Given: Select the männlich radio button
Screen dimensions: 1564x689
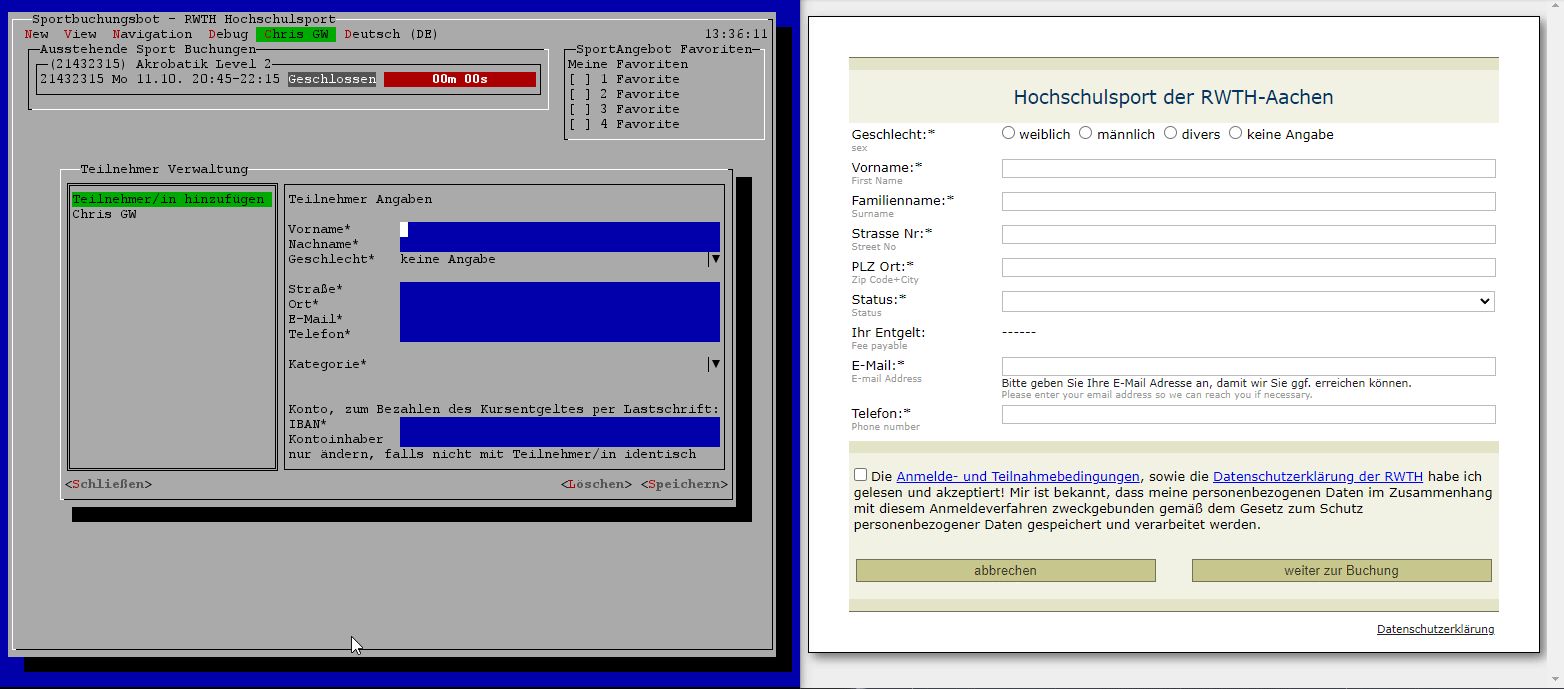Looking at the screenshot, I should click(1085, 133).
